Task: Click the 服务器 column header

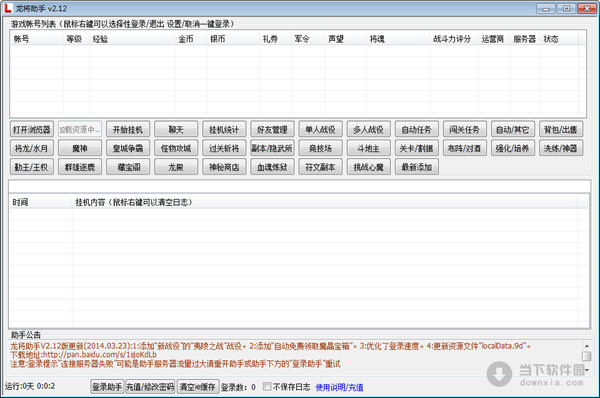Action: click(x=525, y=39)
